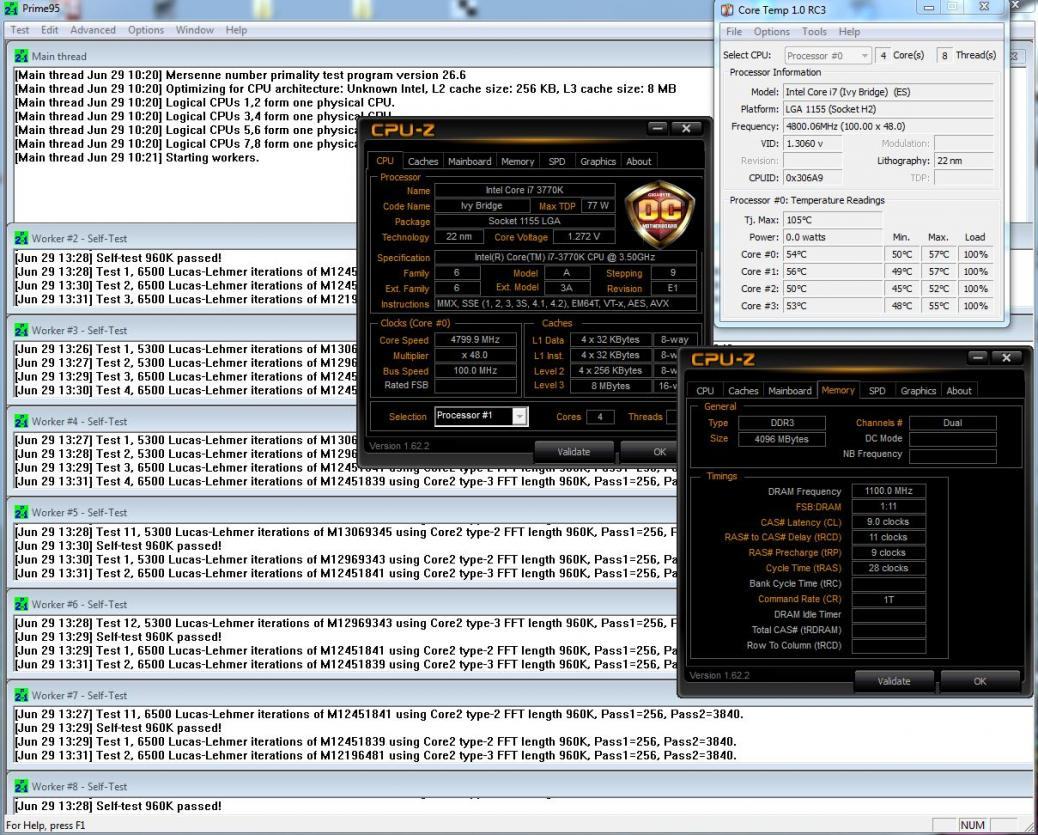Click the Lithography 22 nm field in Core Temp

point(964,160)
